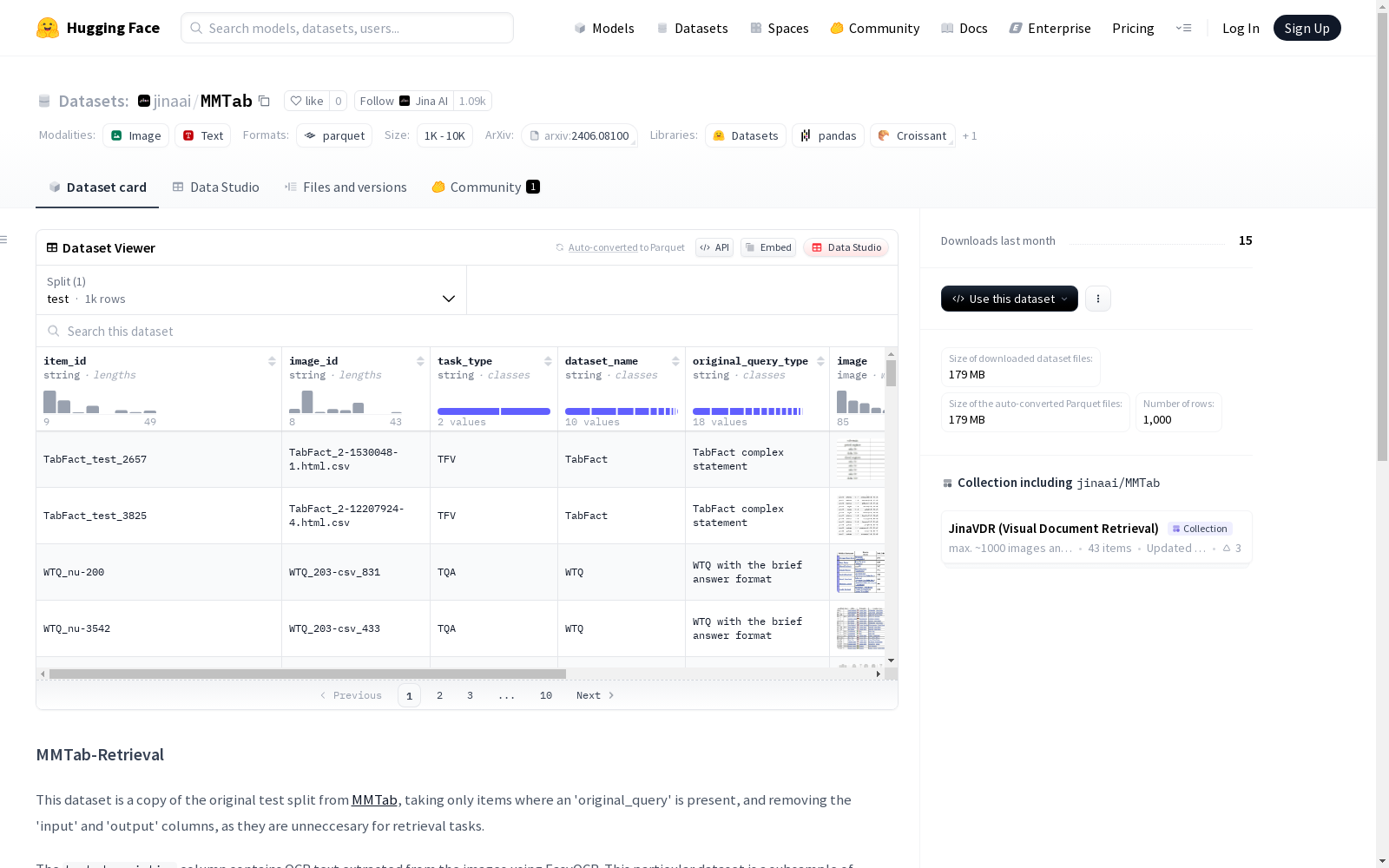Open the arxiv:2406.08100 paper tag
This screenshot has width=1389, height=868.
click(x=579, y=135)
